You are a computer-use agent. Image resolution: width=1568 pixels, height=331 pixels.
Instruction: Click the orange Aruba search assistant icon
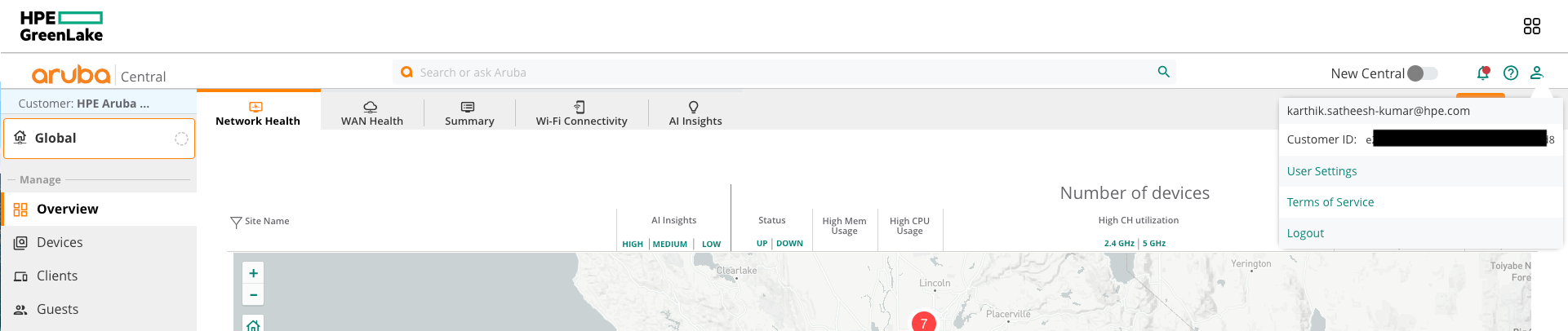tap(406, 73)
